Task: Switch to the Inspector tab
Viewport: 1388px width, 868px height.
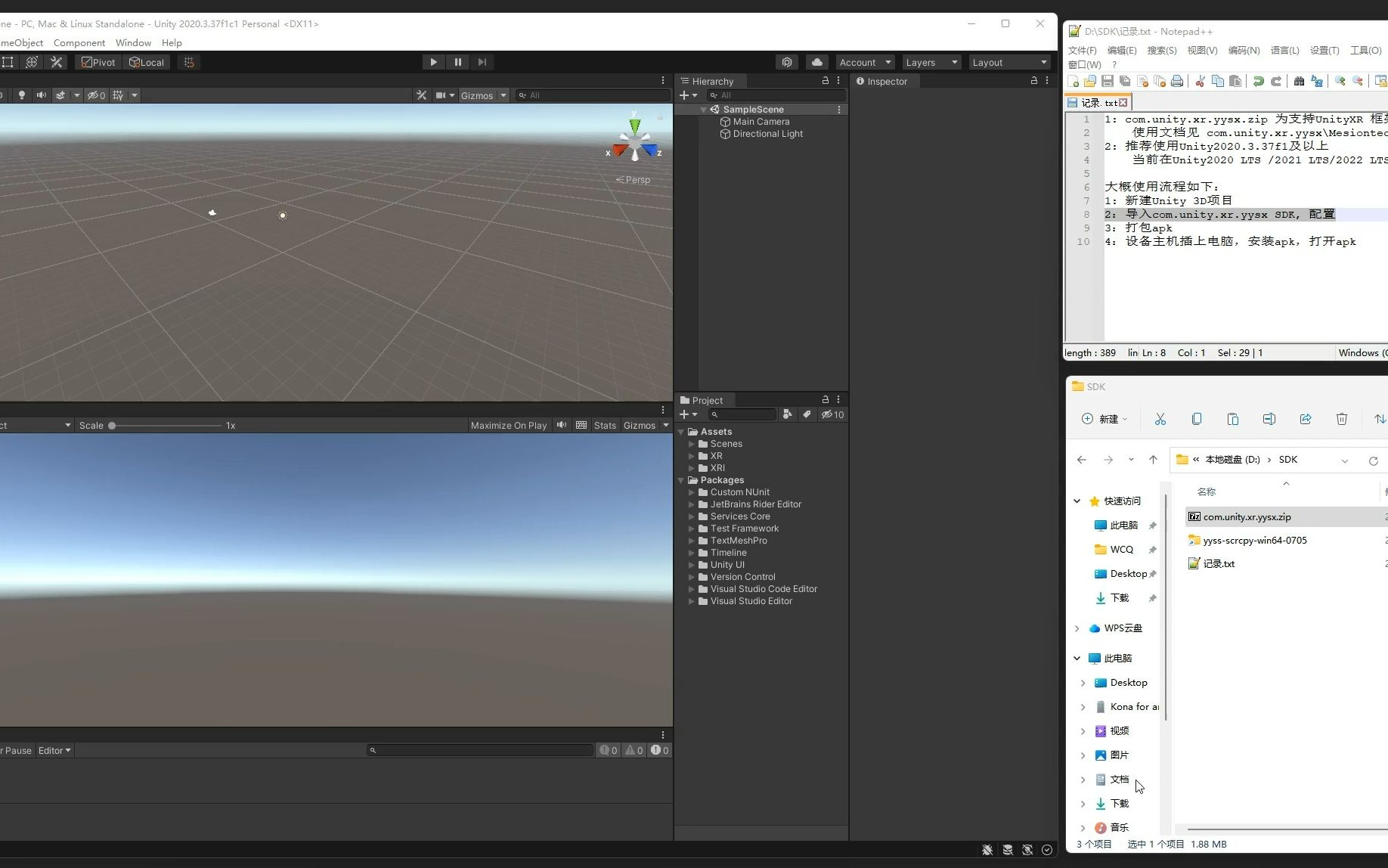Action: click(x=881, y=81)
